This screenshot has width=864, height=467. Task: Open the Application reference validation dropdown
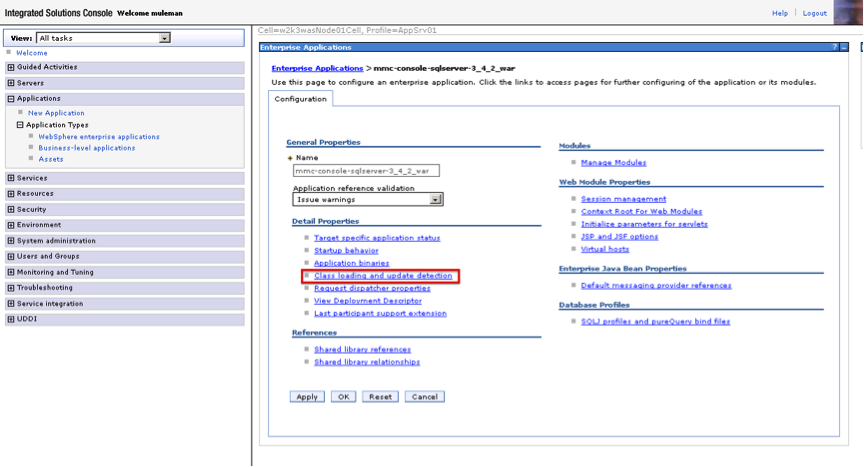(435, 200)
